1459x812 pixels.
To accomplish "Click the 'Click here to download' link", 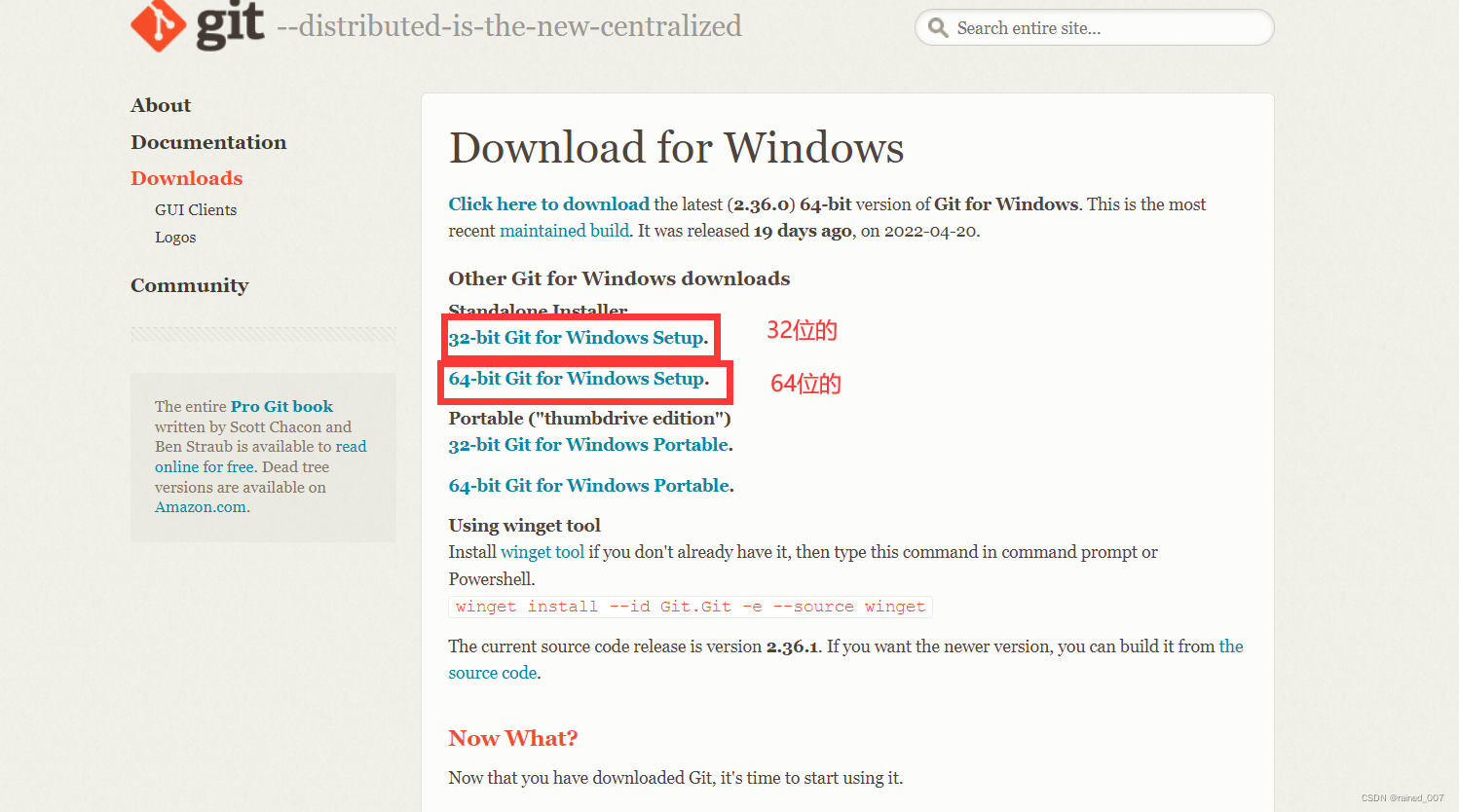I will tap(548, 203).
